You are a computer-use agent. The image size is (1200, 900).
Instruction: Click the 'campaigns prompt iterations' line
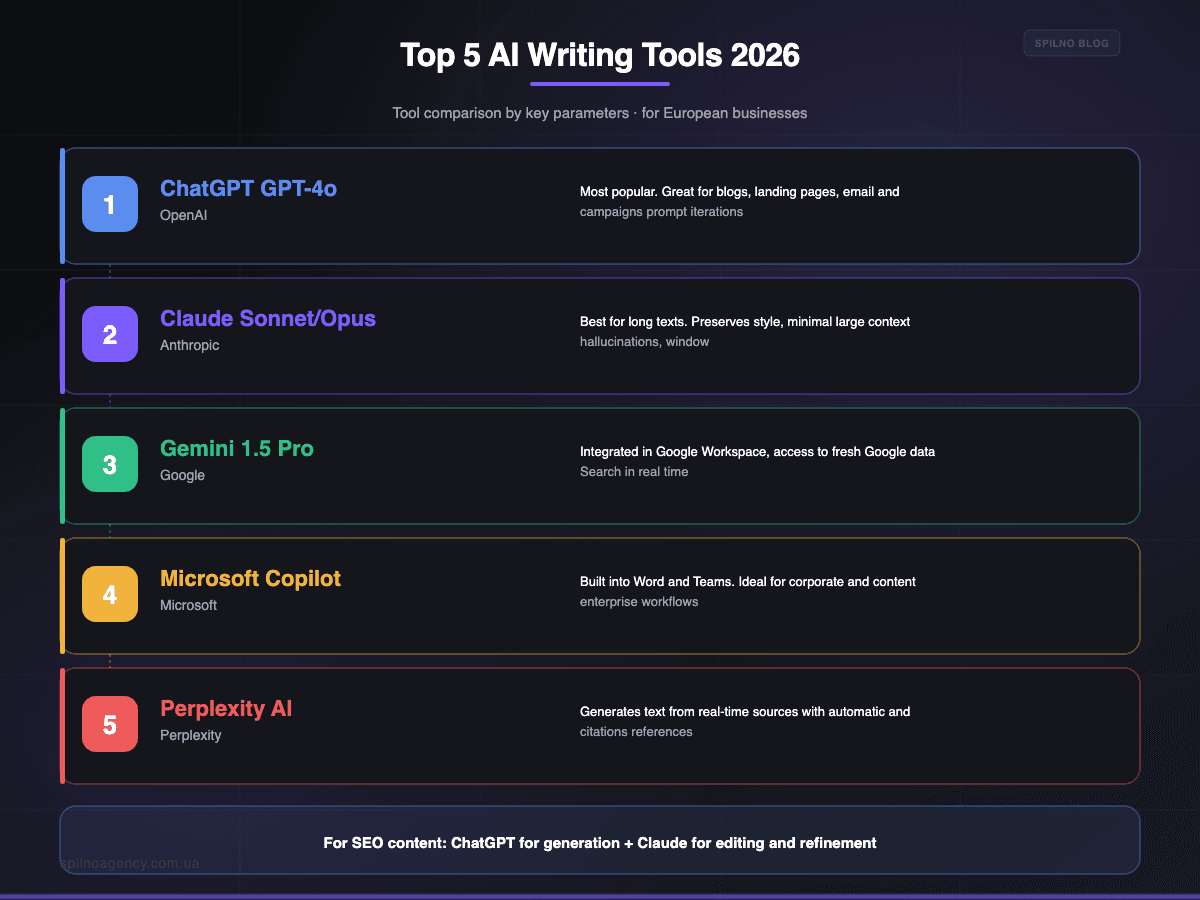pos(662,212)
